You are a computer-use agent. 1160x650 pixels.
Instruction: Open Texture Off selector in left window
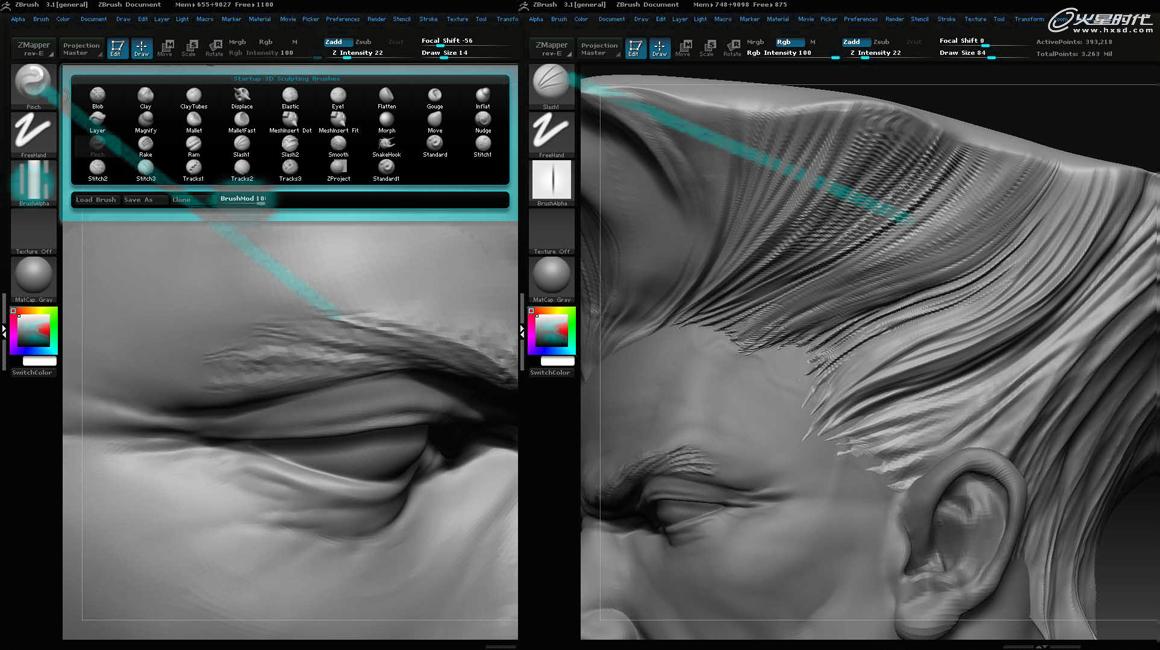[33, 231]
